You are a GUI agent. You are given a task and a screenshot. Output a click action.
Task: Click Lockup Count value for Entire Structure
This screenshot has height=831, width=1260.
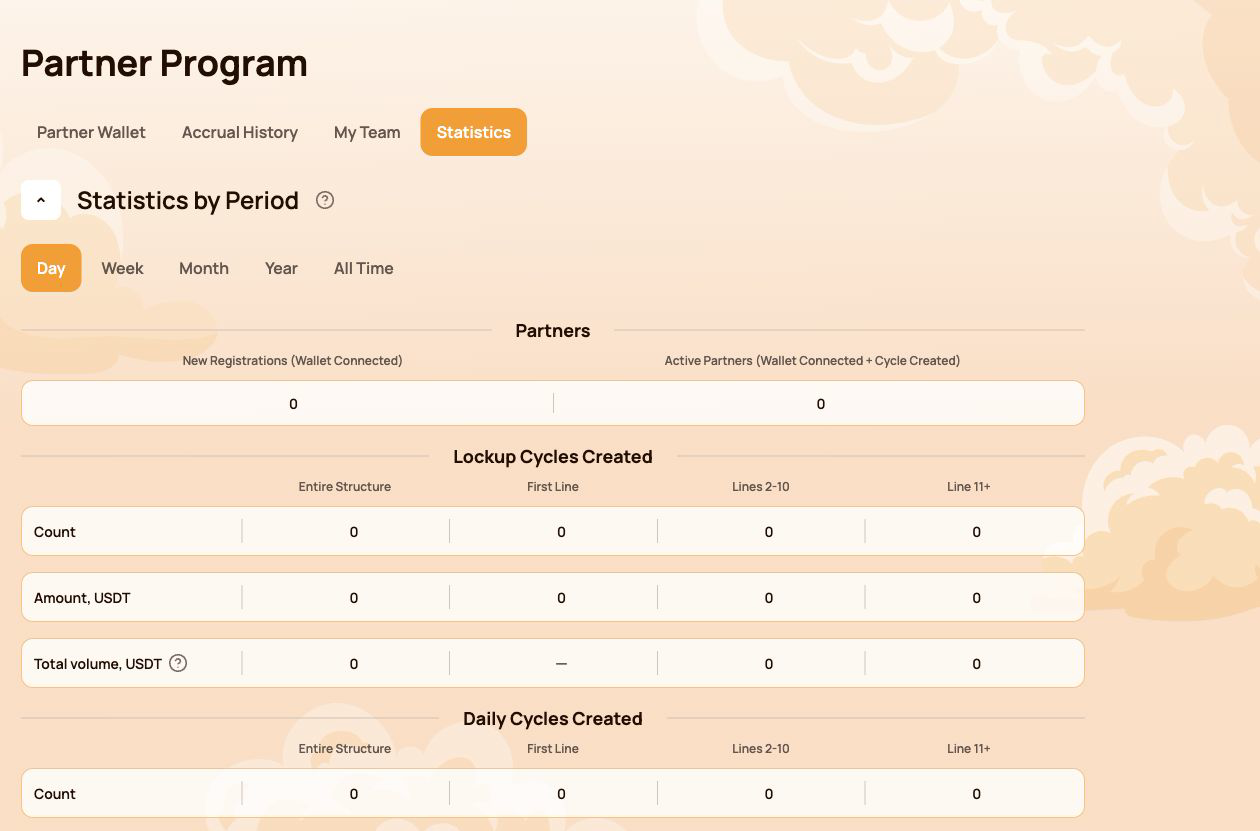[x=354, y=532]
